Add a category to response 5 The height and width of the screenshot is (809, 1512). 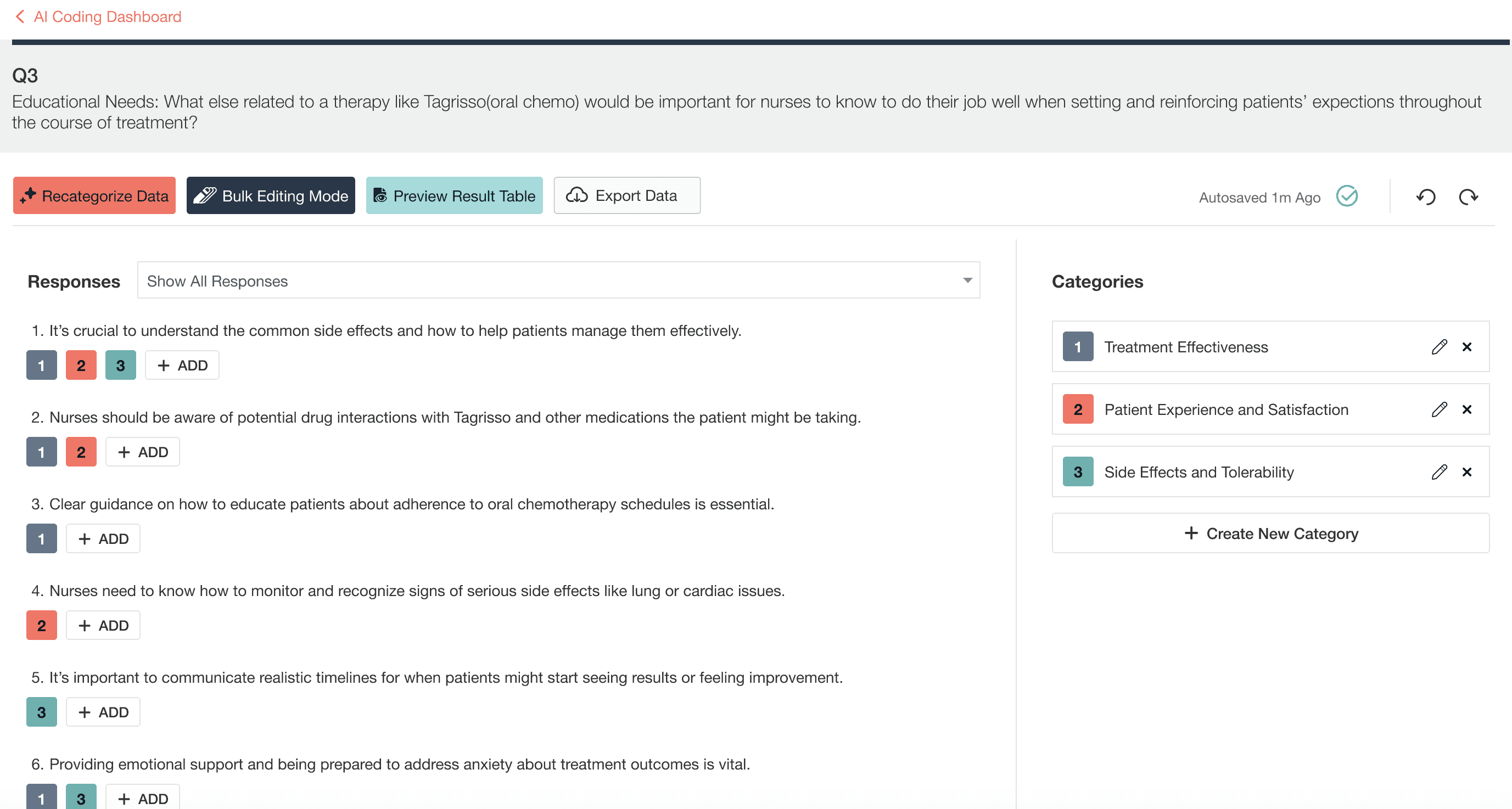point(103,712)
